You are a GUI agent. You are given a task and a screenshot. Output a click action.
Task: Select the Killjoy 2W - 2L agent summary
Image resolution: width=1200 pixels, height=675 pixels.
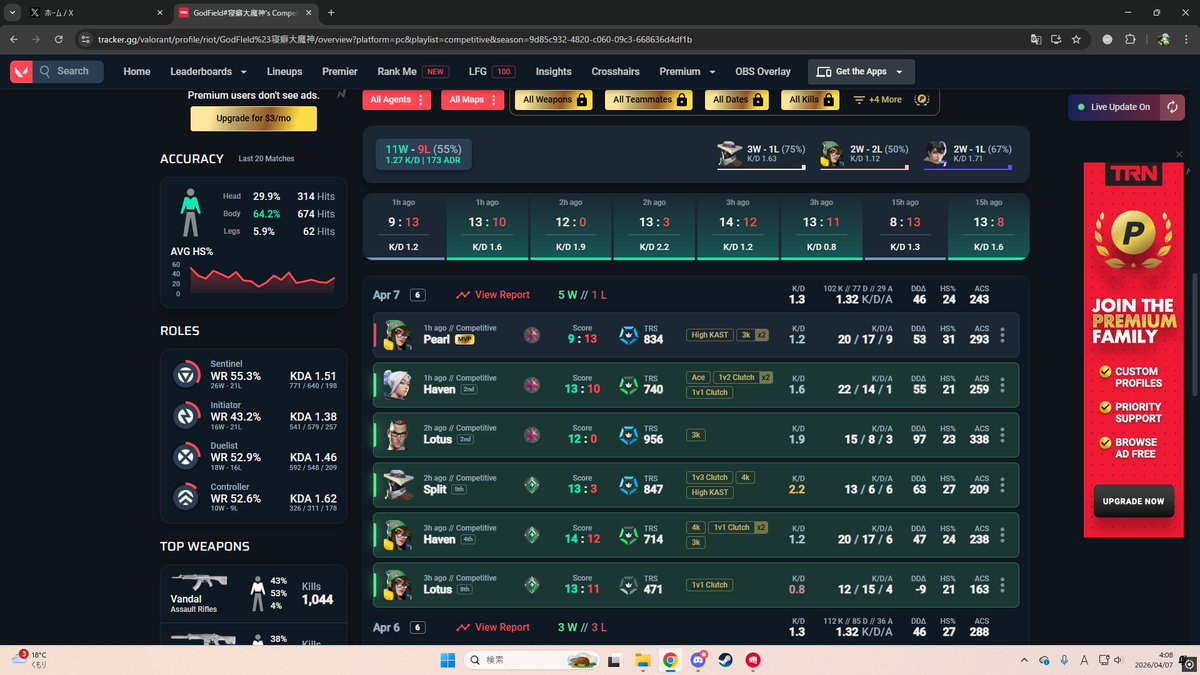click(864, 153)
